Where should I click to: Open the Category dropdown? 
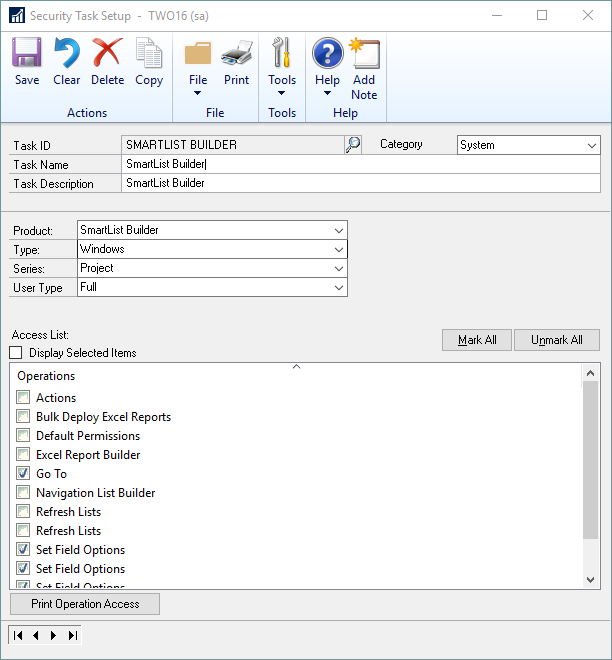(x=592, y=146)
